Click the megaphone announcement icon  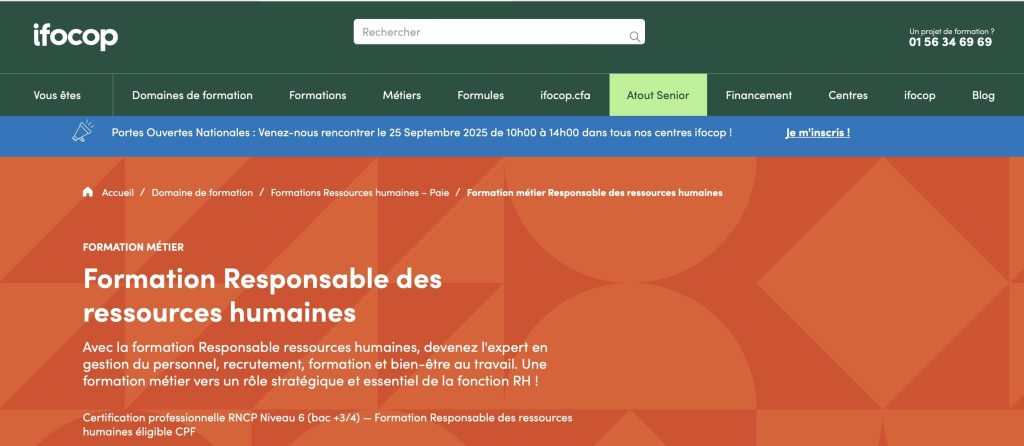point(83,133)
